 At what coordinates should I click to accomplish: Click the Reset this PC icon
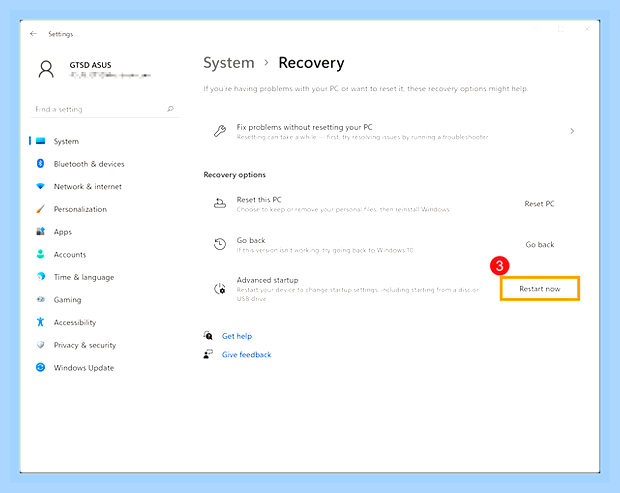point(220,203)
